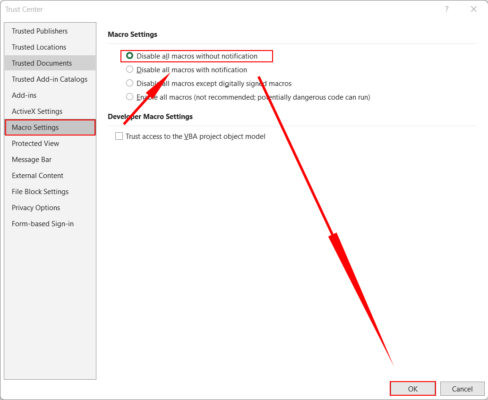Go to Message Bar settings
This screenshot has height=400, width=488.
(x=50, y=159)
